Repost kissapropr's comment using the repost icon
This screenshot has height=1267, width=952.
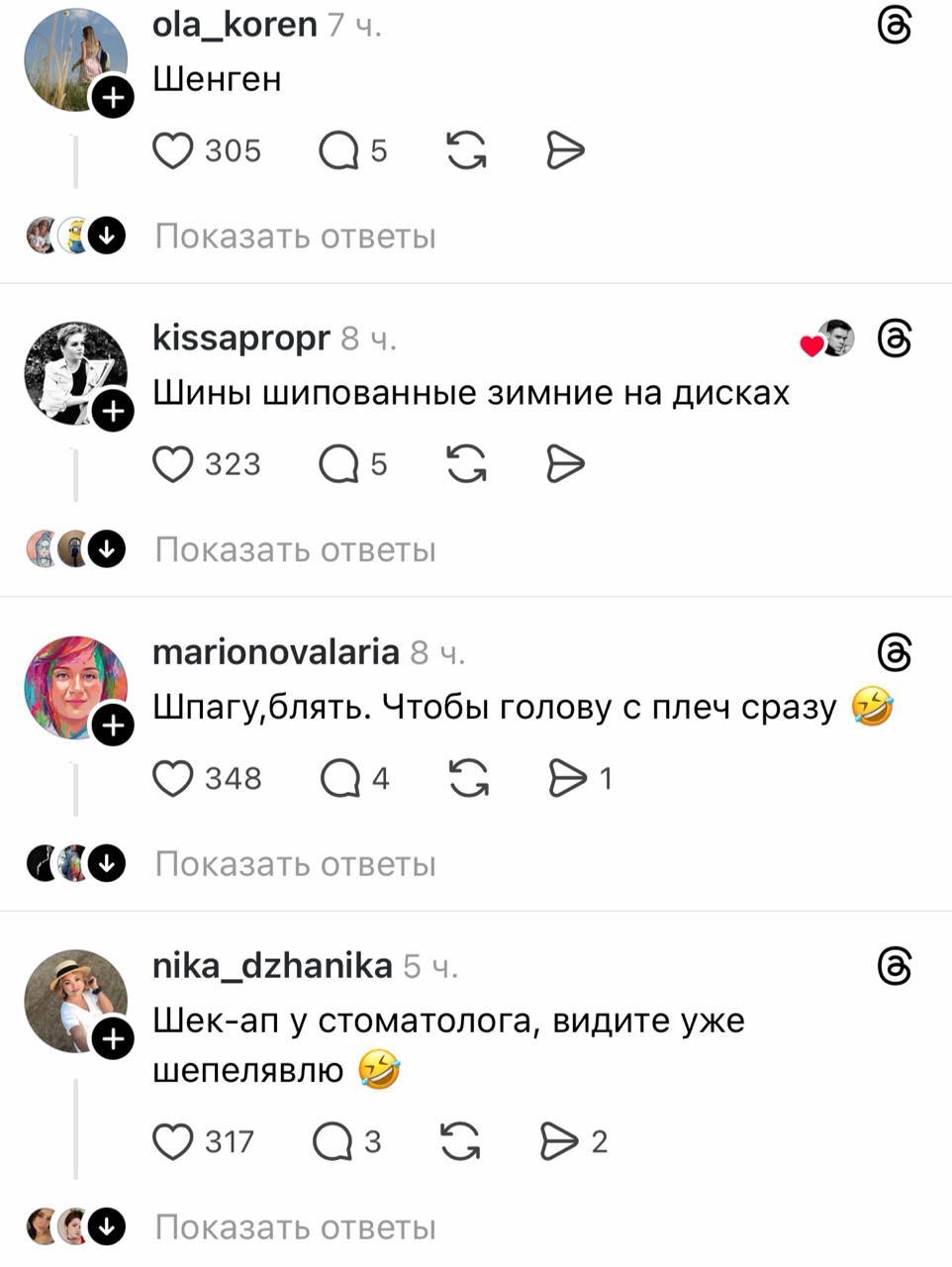[466, 464]
